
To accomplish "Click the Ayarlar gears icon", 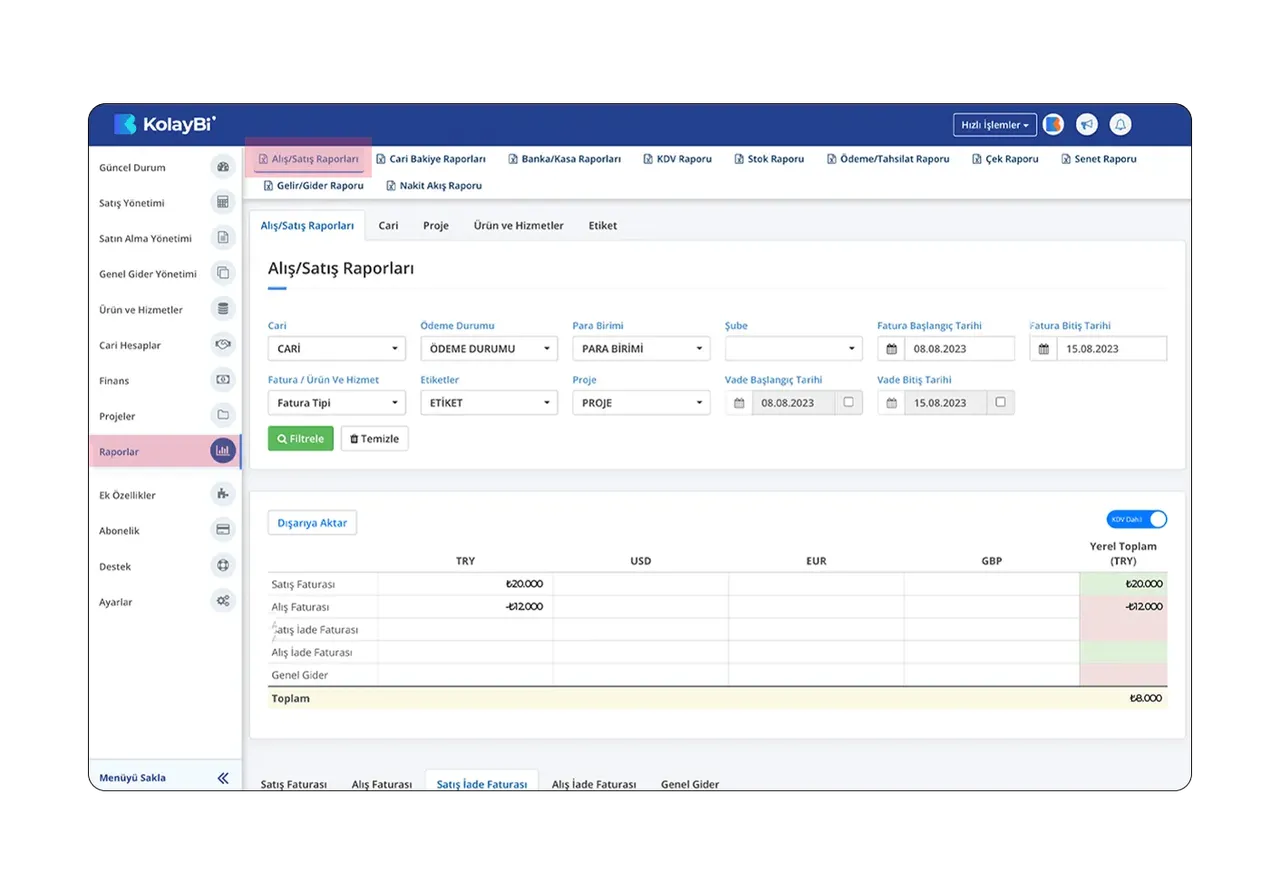I will click(223, 601).
